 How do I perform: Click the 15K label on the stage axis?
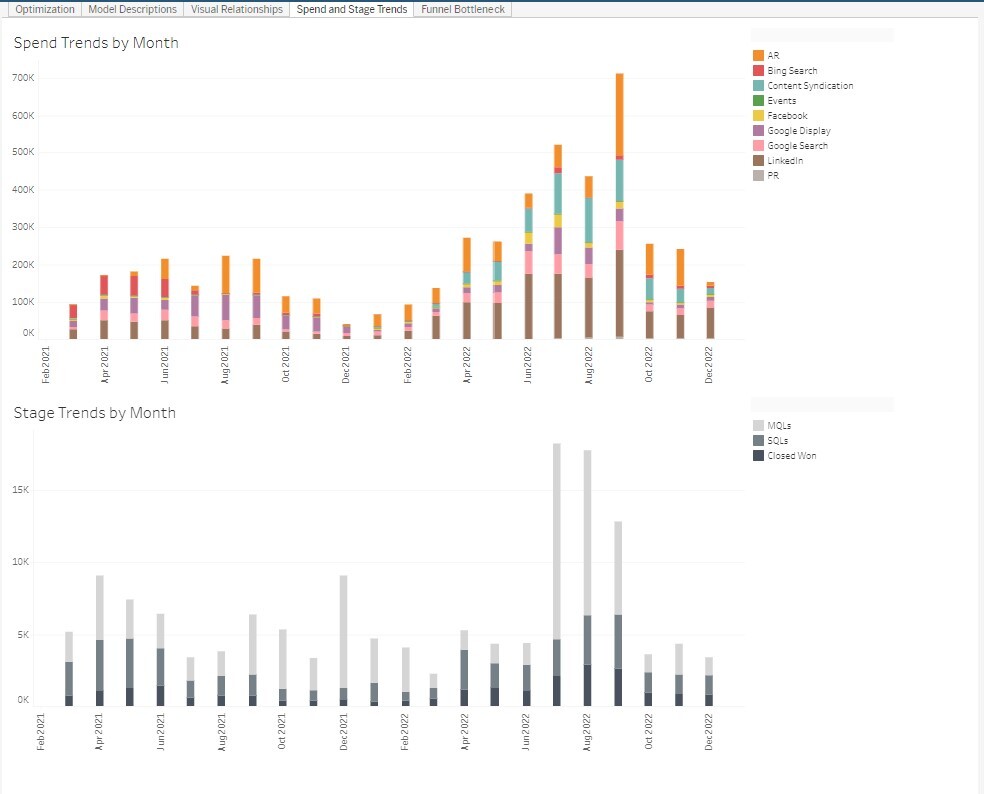[x=21, y=490]
